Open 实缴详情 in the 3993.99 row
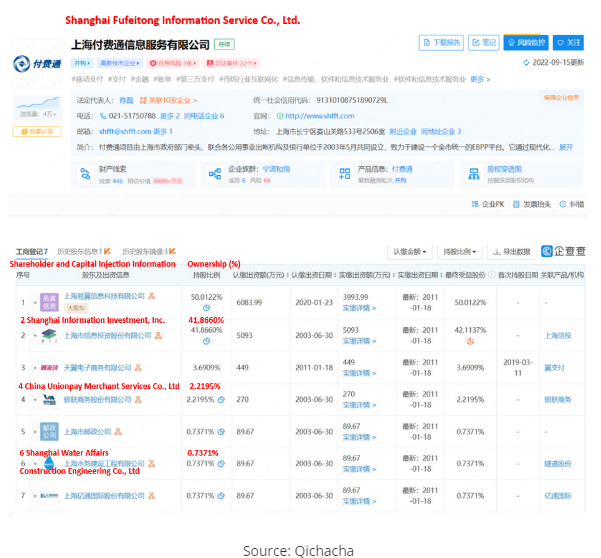601x558 pixels. click(359, 308)
